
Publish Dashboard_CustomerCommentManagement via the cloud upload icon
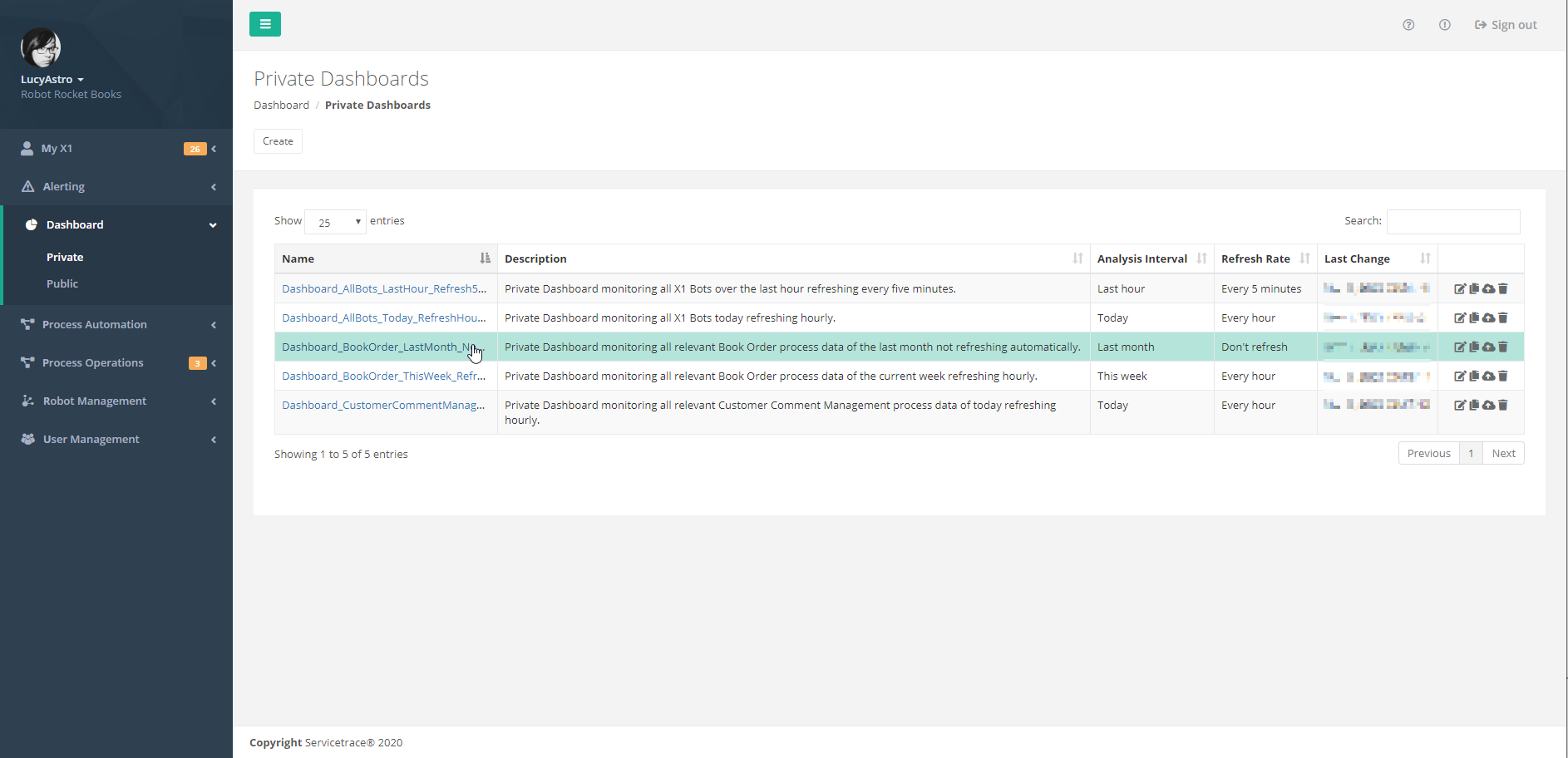click(1488, 405)
